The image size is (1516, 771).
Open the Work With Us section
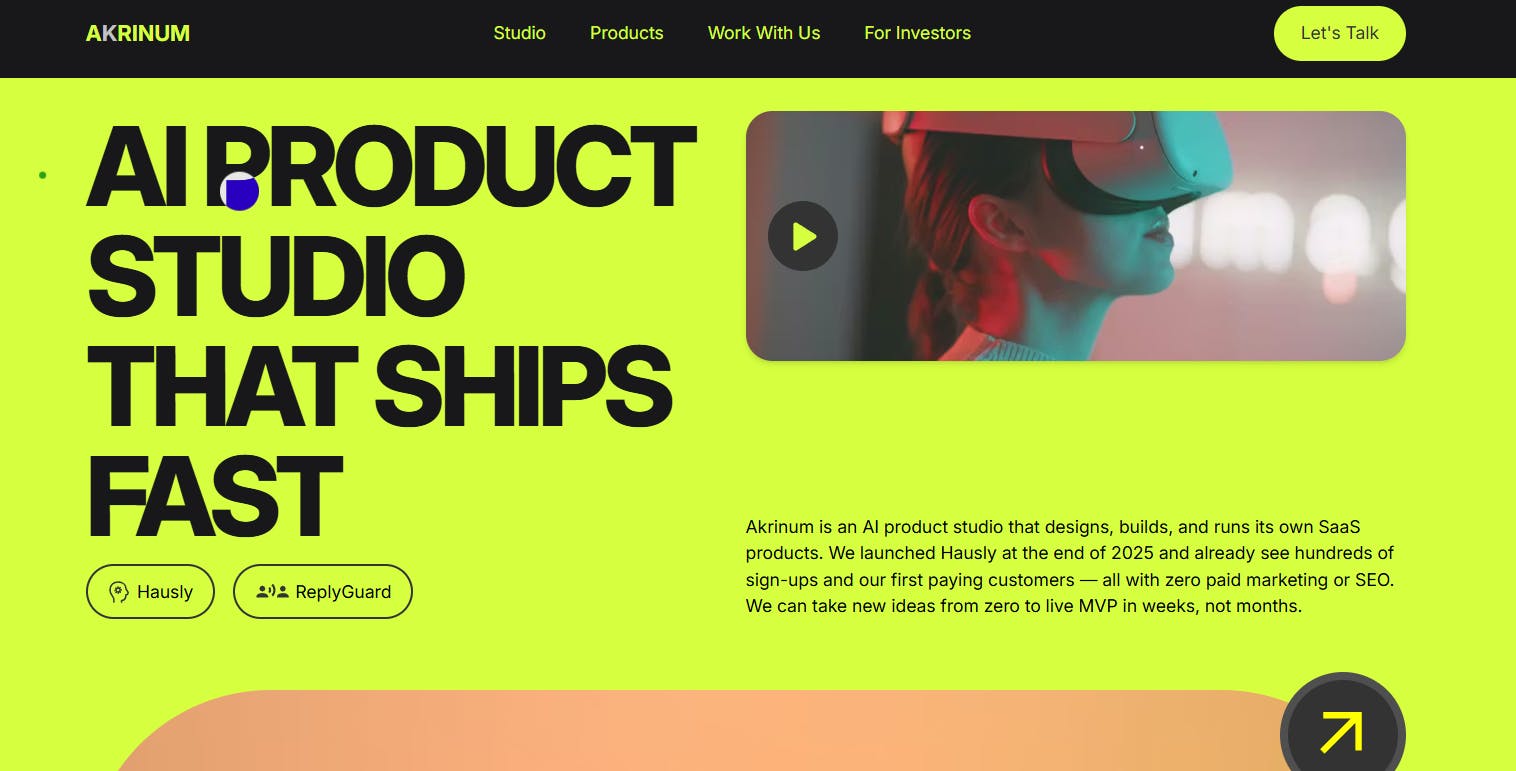tap(764, 33)
